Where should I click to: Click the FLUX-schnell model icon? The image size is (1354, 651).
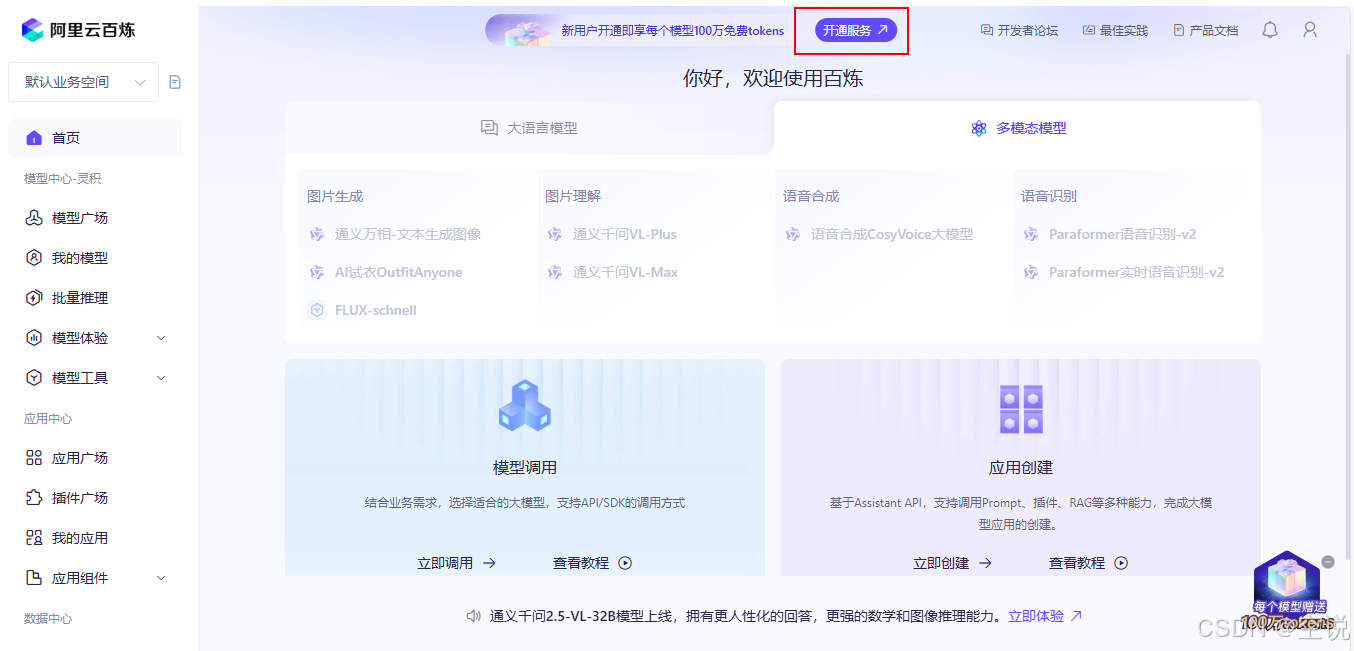[x=317, y=310]
